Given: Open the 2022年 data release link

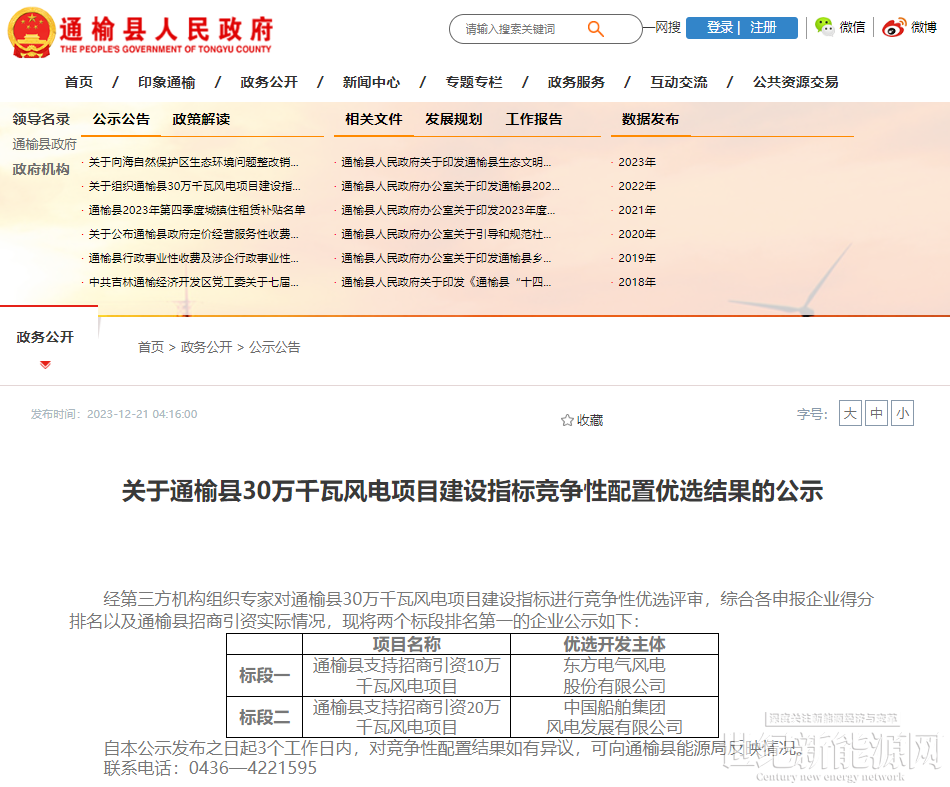Looking at the screenshot, I should [637, 186].
